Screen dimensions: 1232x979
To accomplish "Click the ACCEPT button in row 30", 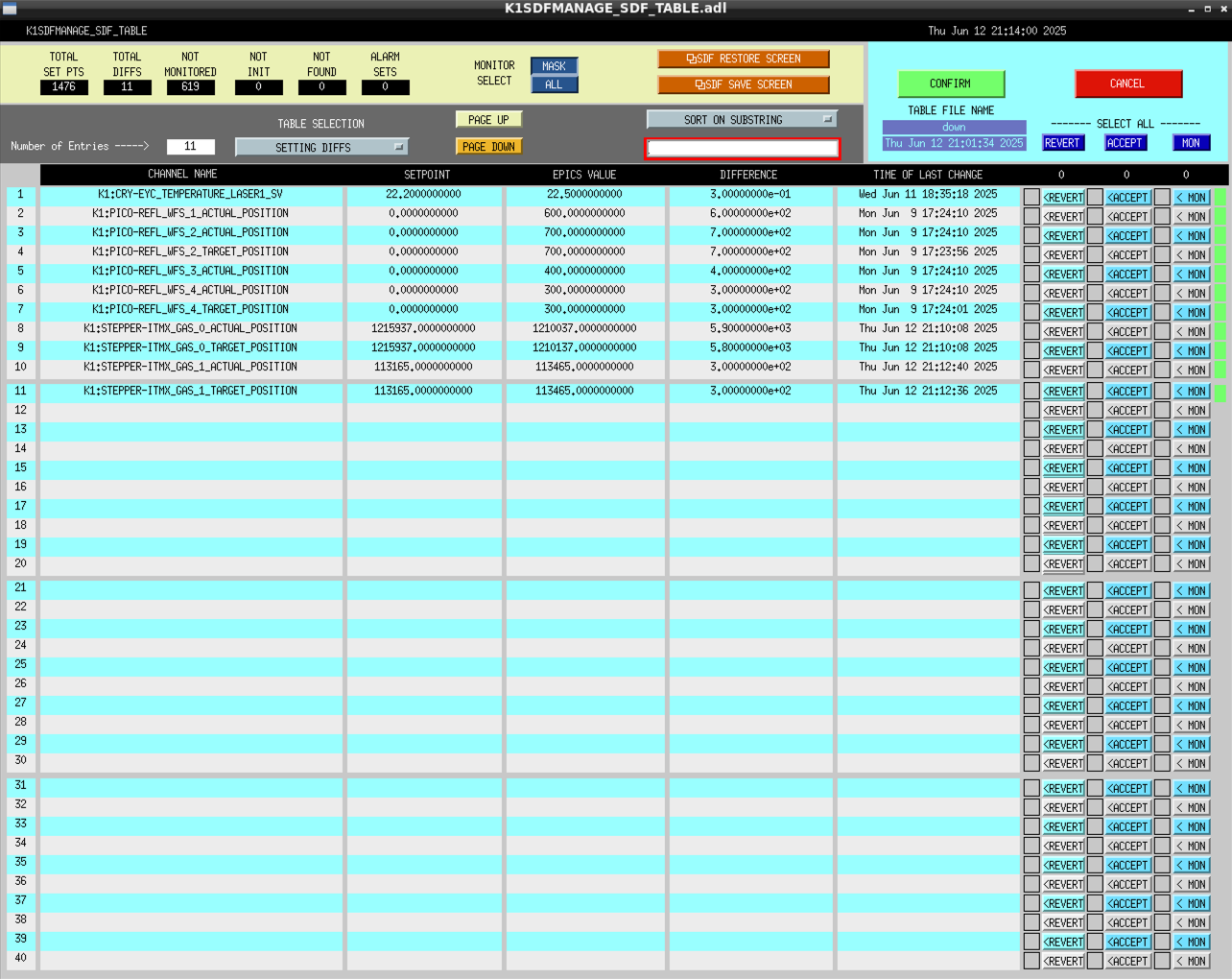I will [1127, 763].
